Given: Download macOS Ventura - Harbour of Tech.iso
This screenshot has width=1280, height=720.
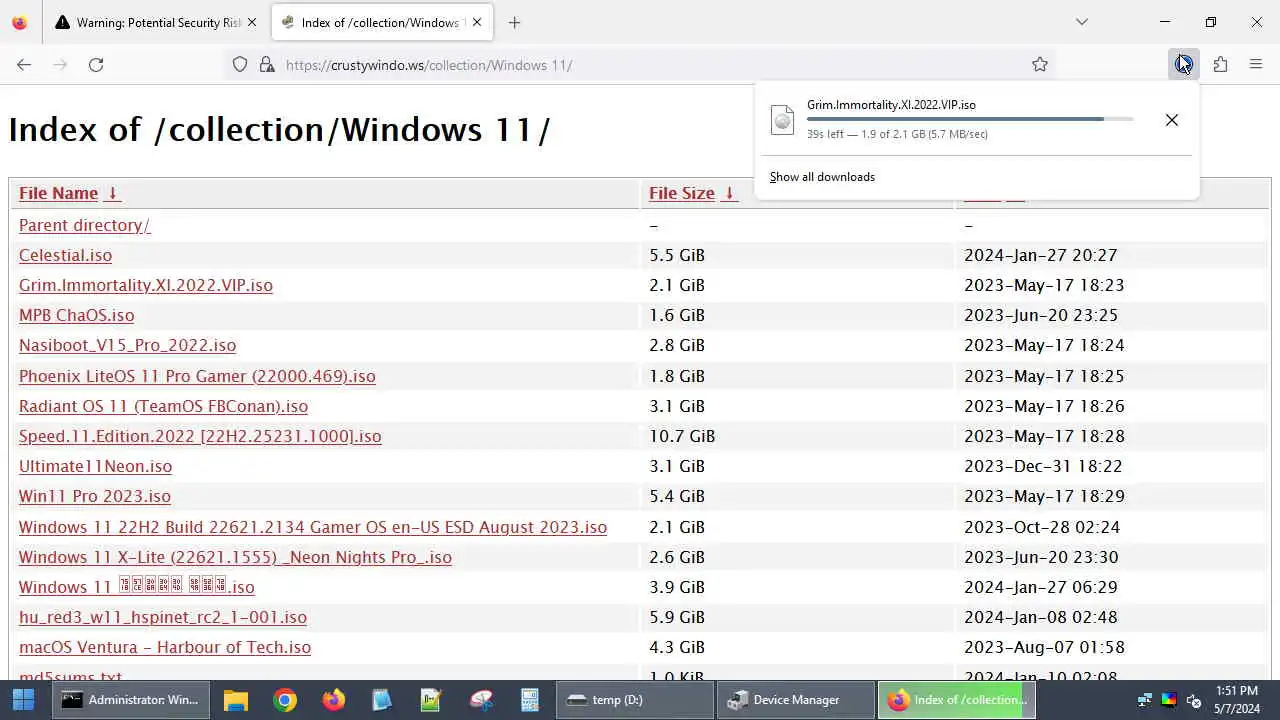Looking at the screenshot, I should tap(165, 647).
